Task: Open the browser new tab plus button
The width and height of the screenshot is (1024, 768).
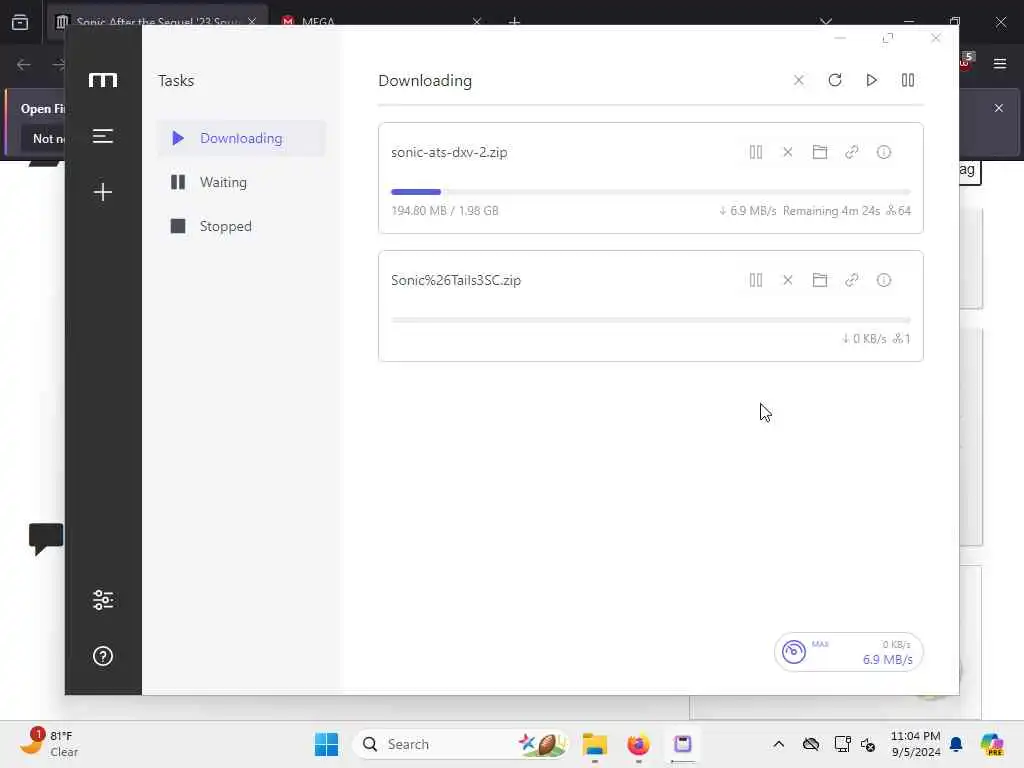Action: (x=514, y=22)
